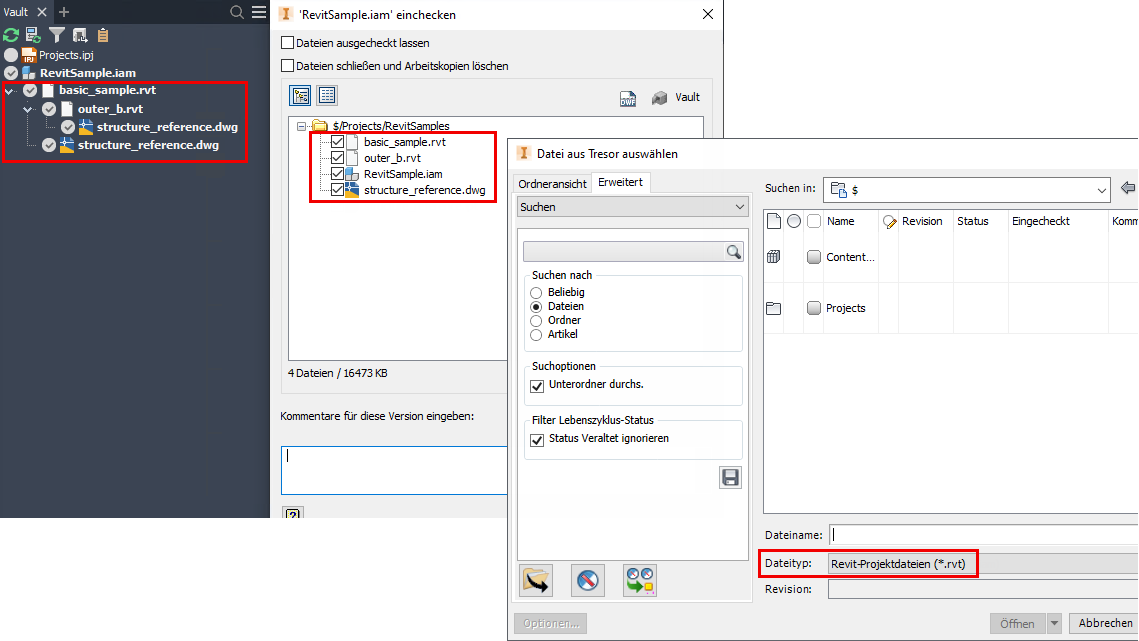
Task: Collapse basic_sample.rvt node in Vault tree
Action: coord(9,91)
